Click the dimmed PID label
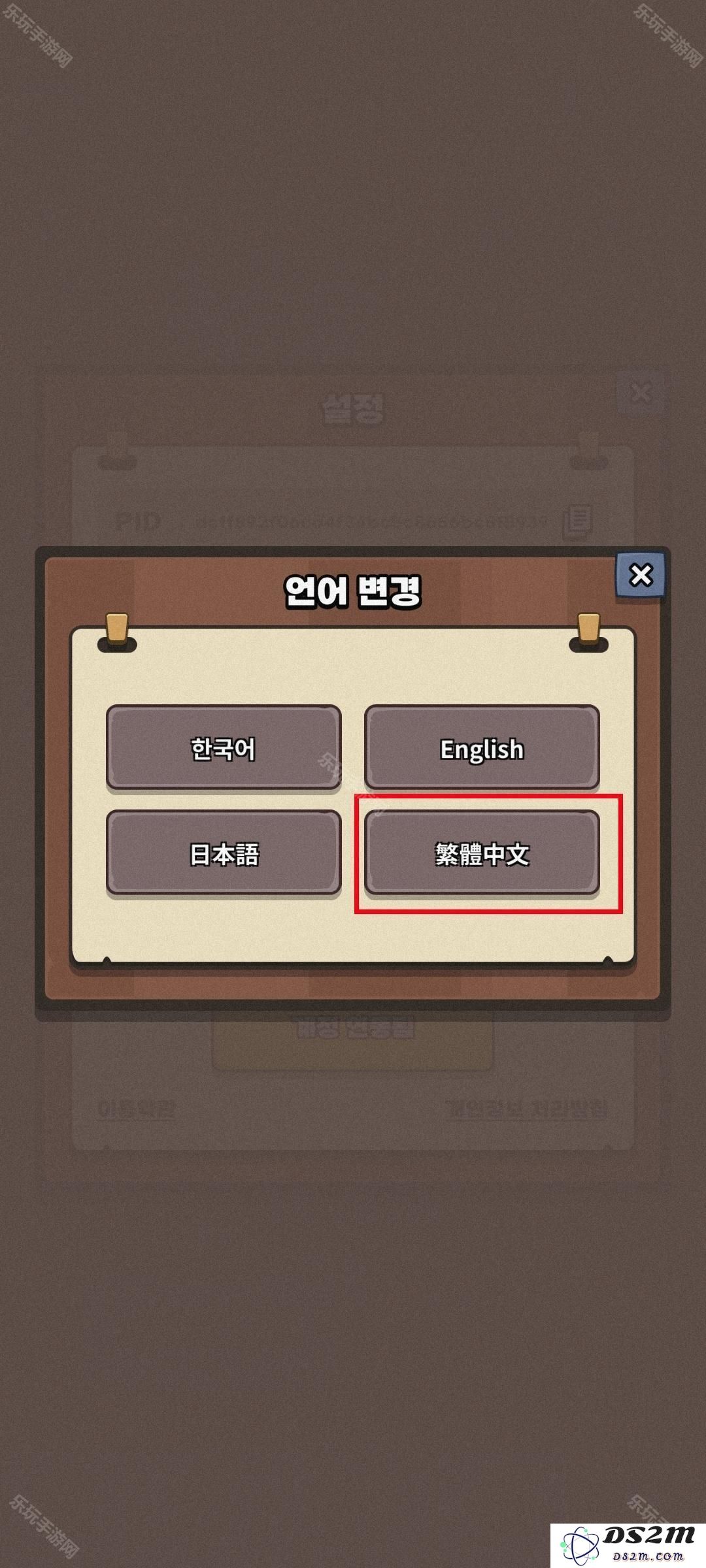706x1568 pixels. [138, 522]
